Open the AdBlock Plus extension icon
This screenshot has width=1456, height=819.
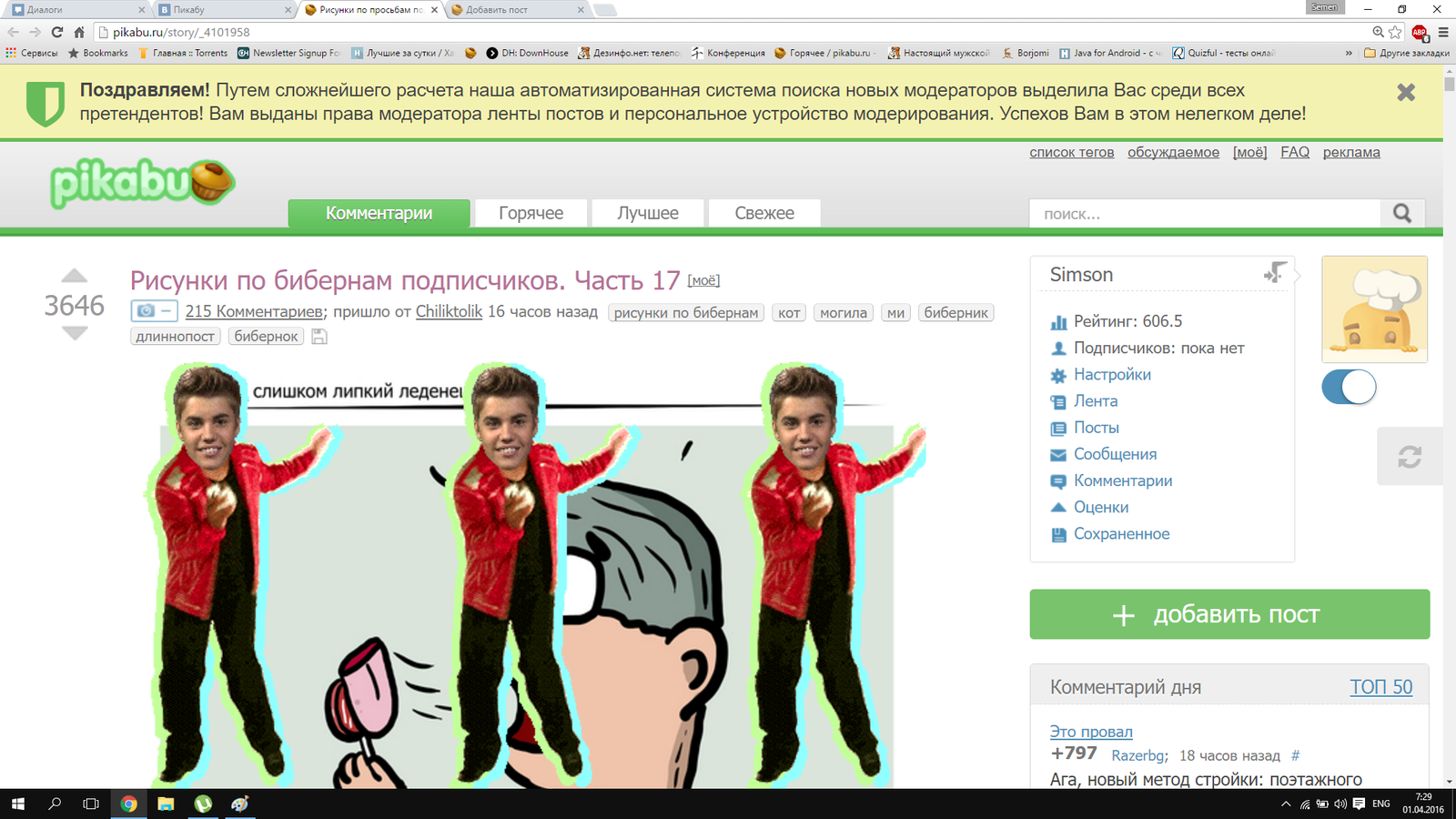click(x=1420, y=32)
